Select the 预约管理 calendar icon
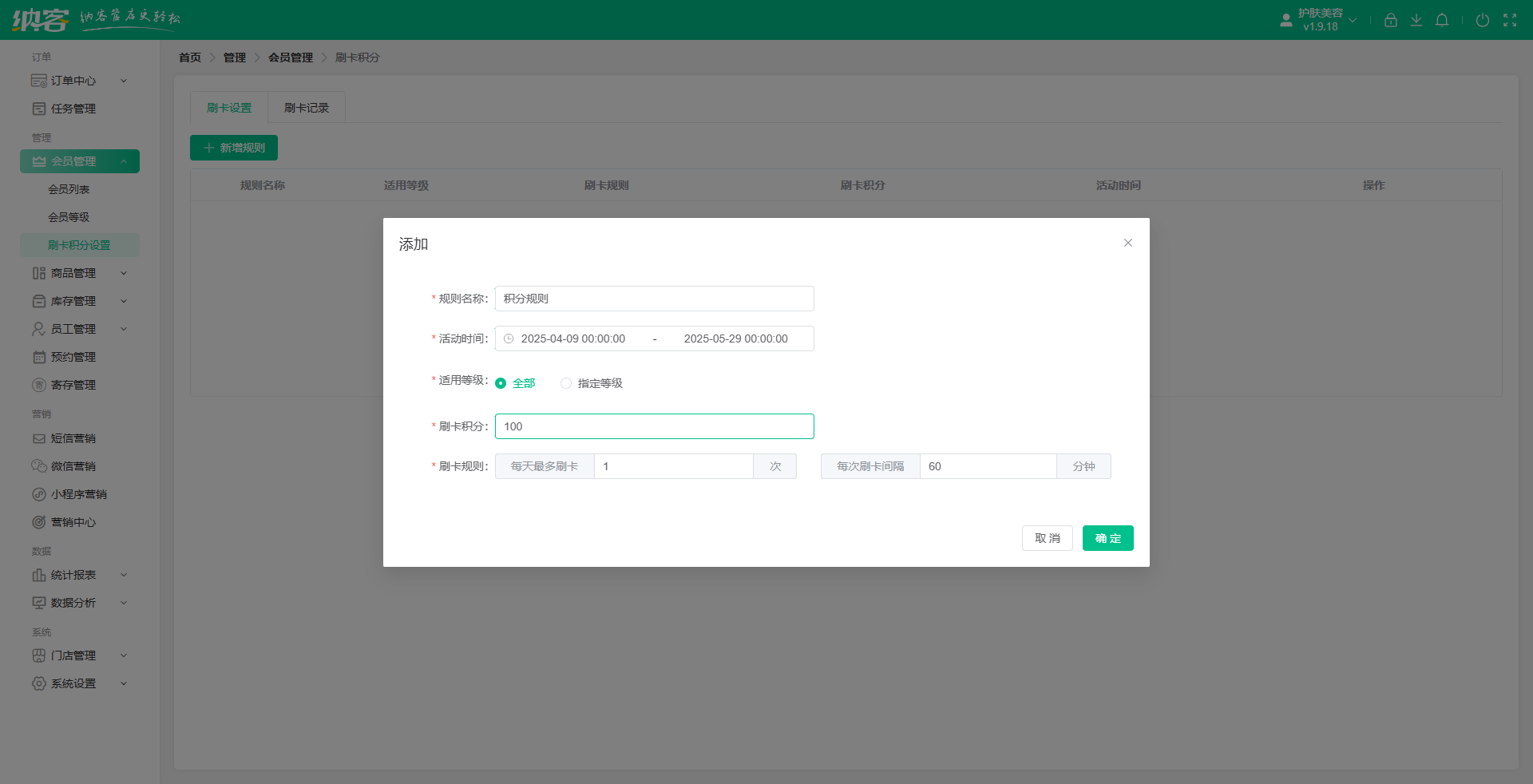Image resolution: width=1533 pixels, height=784 pixels. click(39, 357)
